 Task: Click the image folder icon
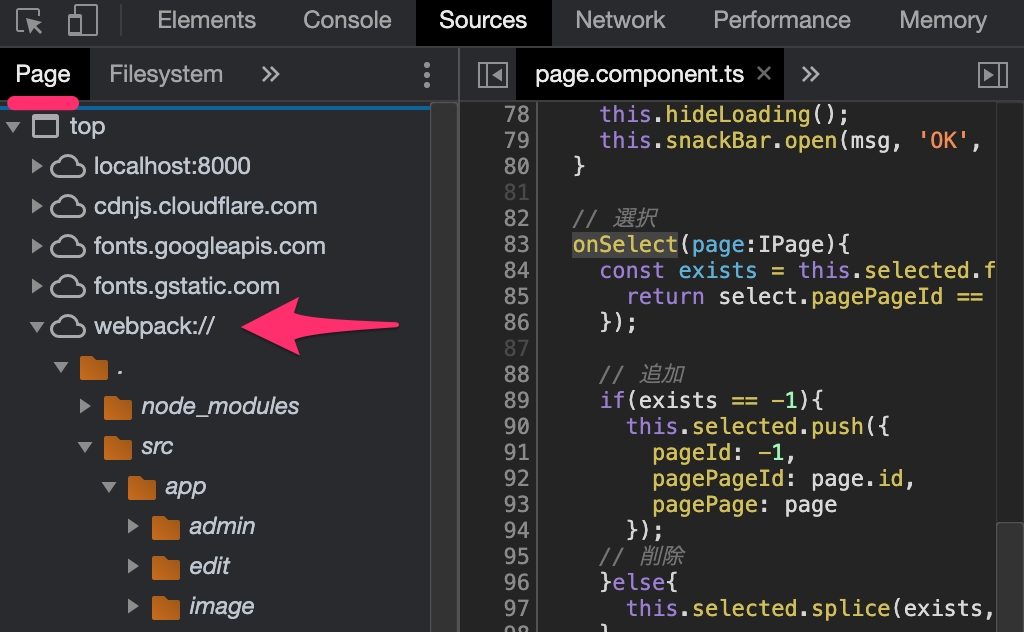[x=165, y=607]
